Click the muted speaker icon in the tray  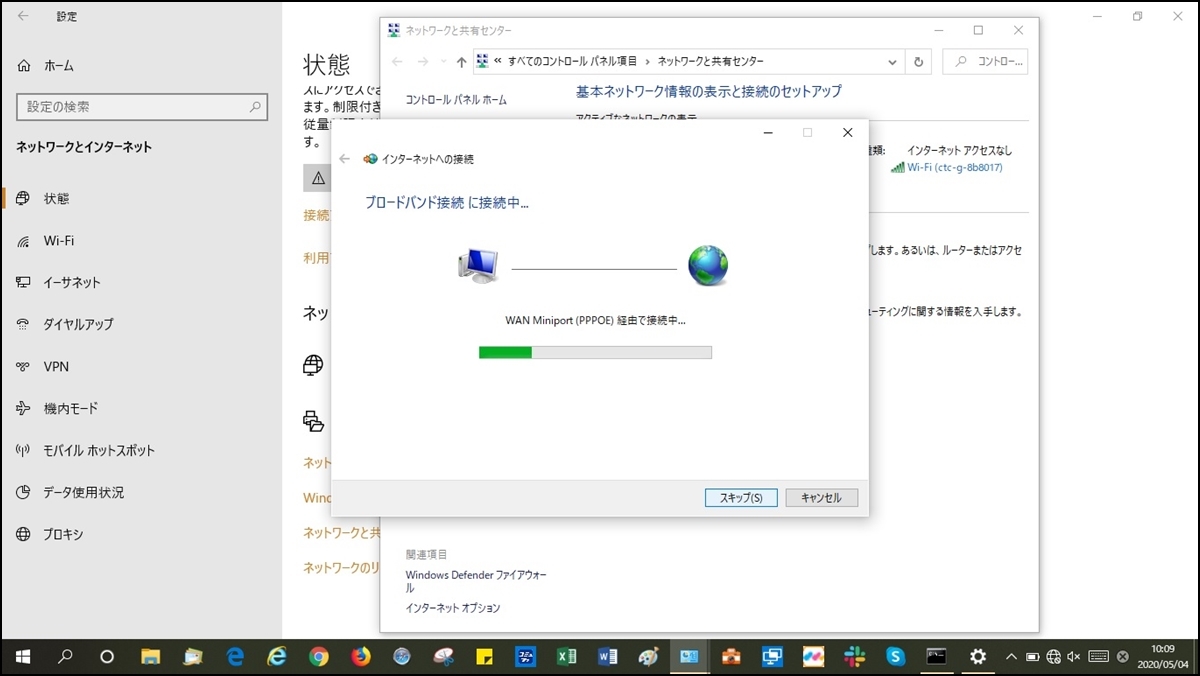(1072, 657)
